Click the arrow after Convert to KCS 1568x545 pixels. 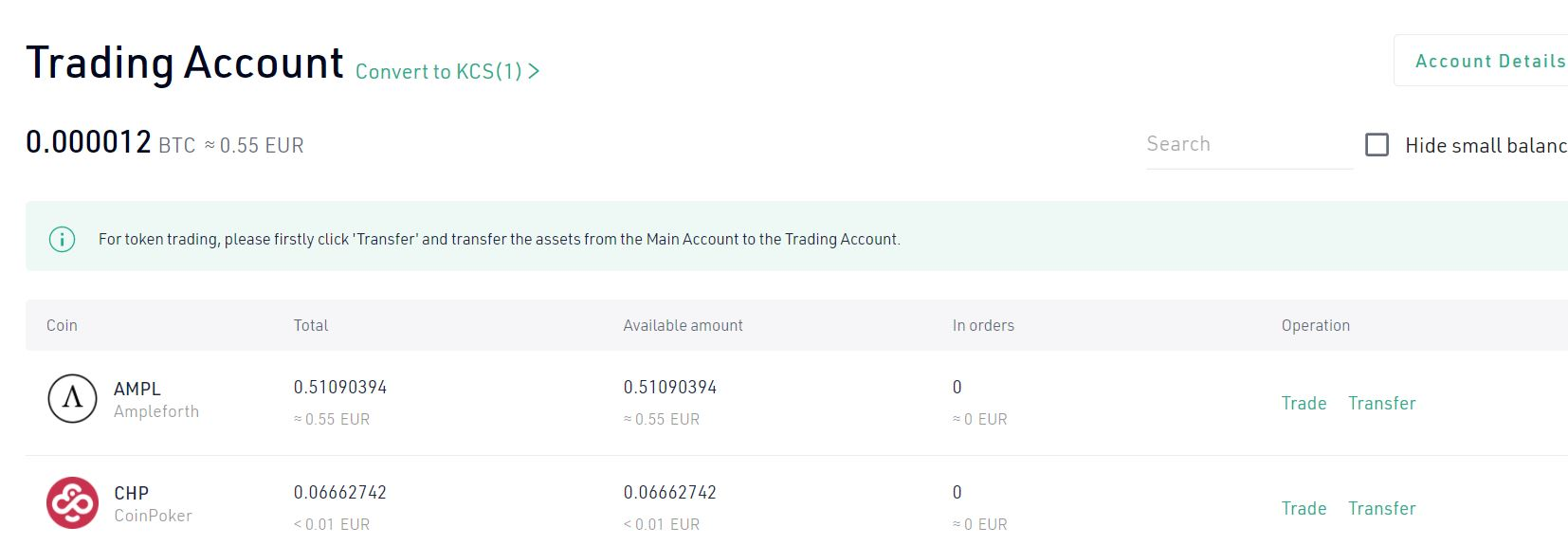tap(534, 71)
